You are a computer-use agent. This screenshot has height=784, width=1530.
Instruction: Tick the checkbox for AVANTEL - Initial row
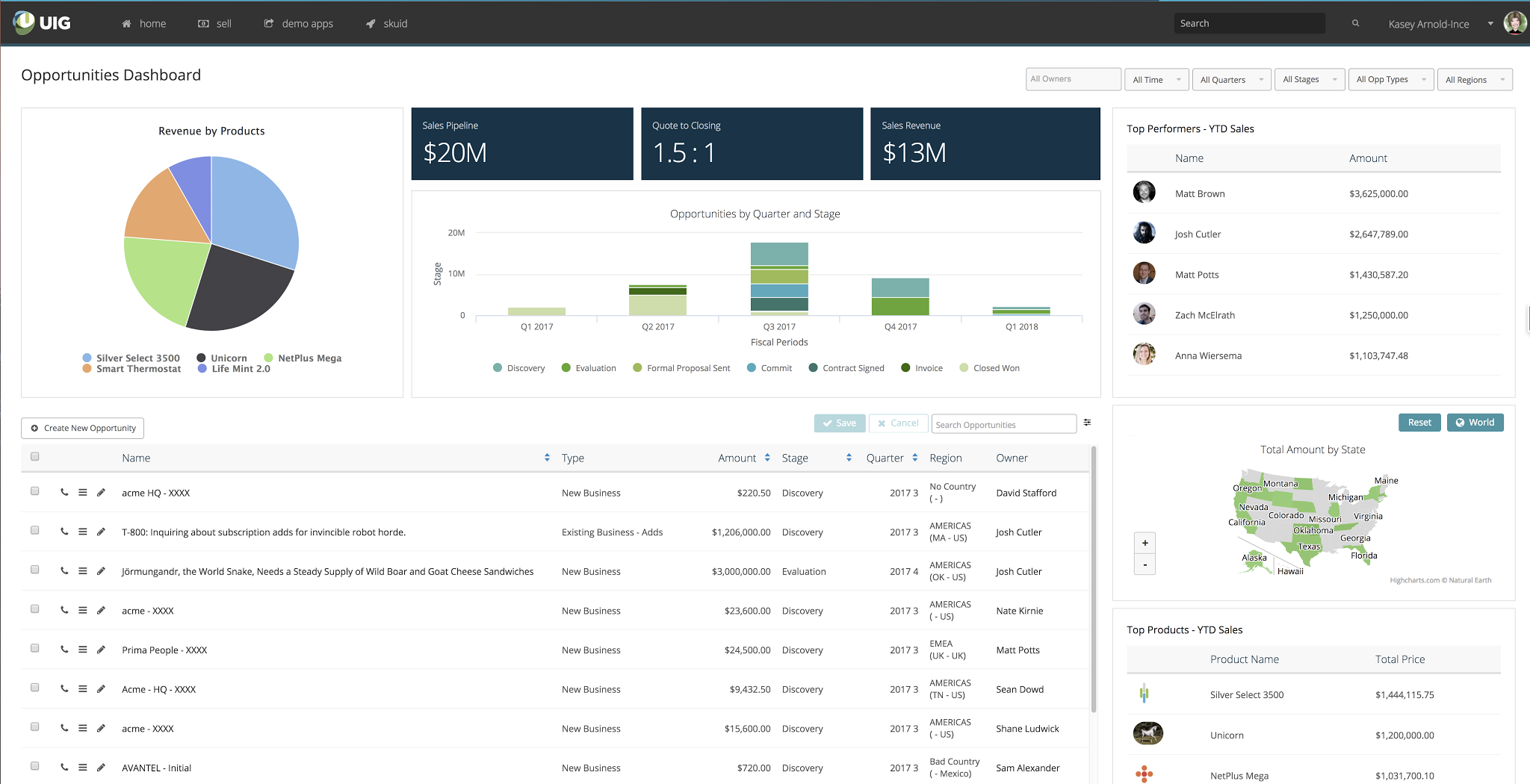(35, 766)
